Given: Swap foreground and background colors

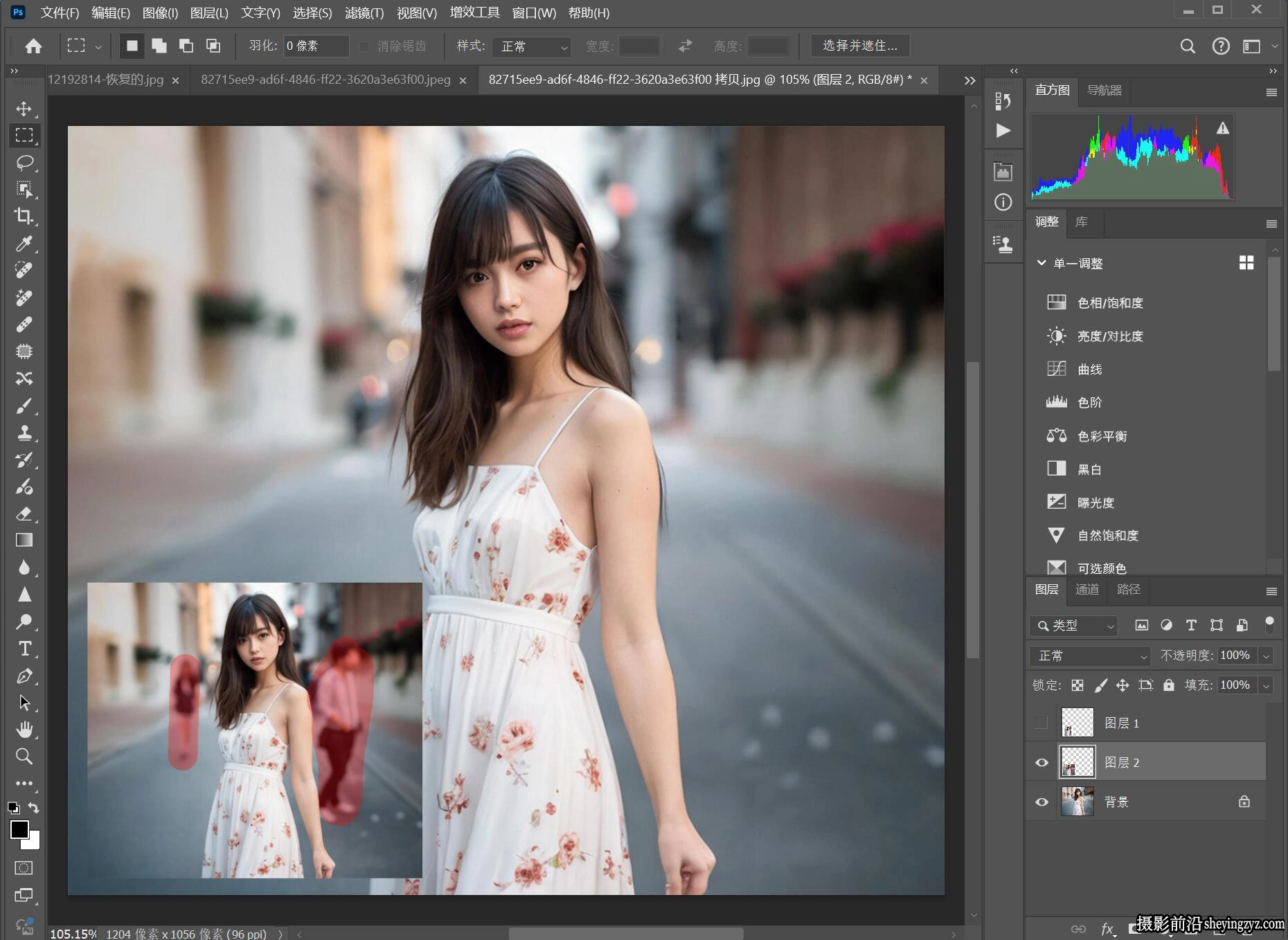Looking at the screenshot, I should pos(33,808).
